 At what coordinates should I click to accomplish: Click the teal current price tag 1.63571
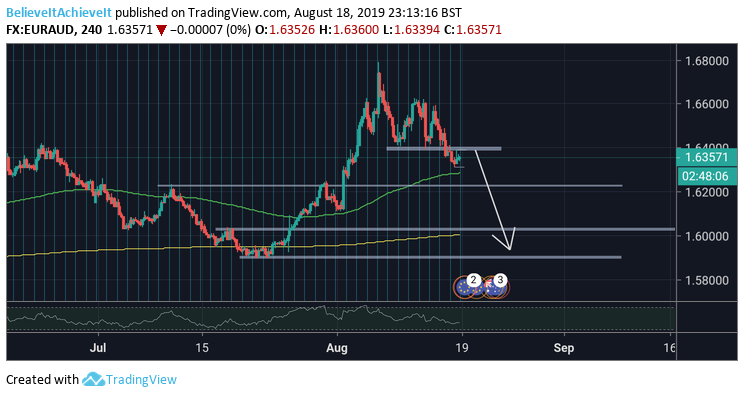pyautogui.click(x=706, y=157)
